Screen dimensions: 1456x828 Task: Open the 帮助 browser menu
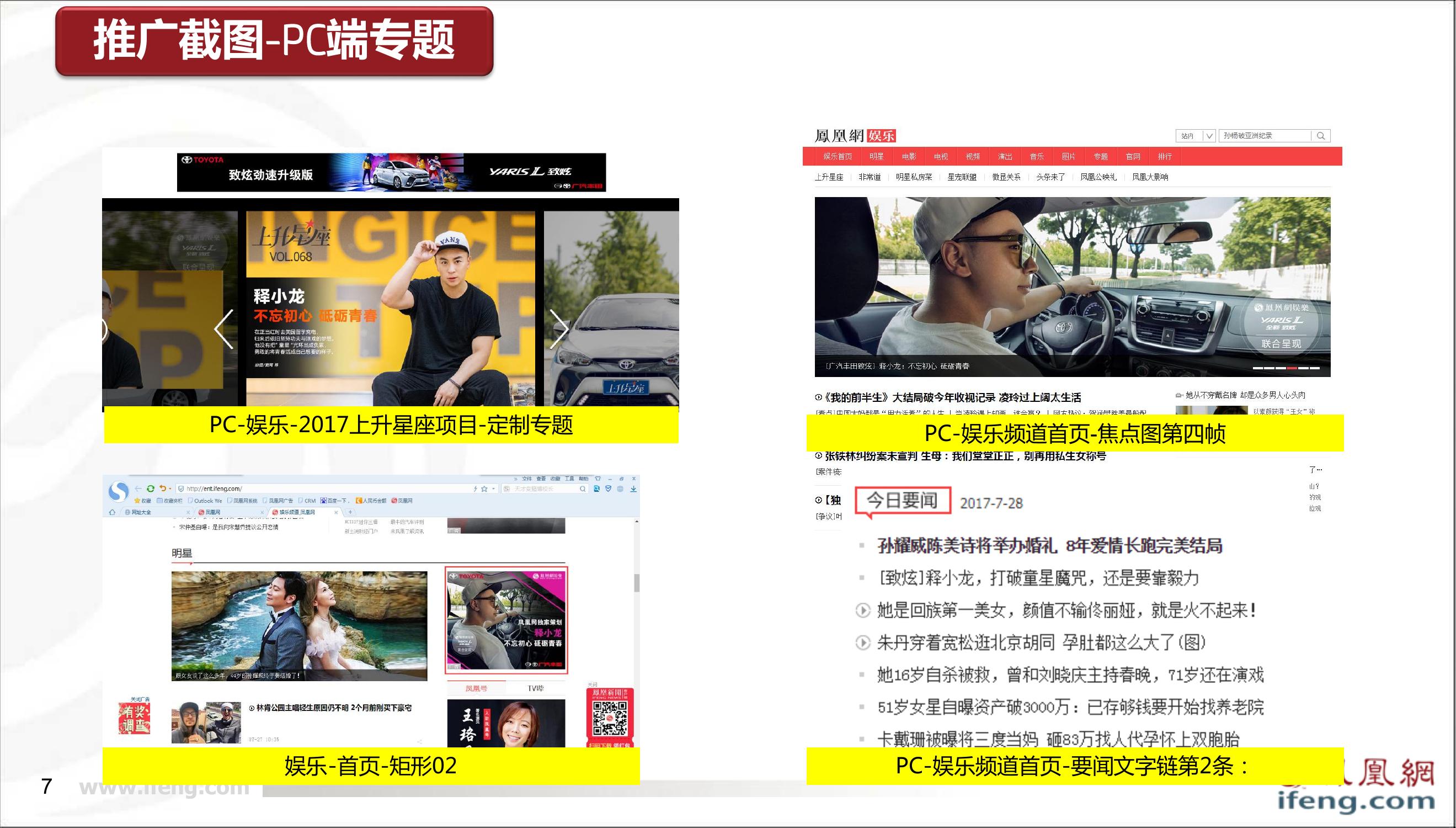[x=584, y=479]
